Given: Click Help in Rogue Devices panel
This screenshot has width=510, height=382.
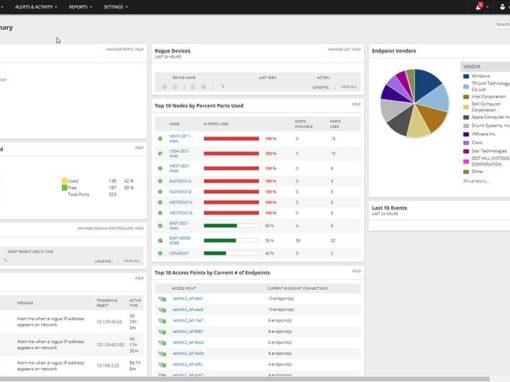Looking at the screenshot, I should pyautogui.click(x=356, y=49).
